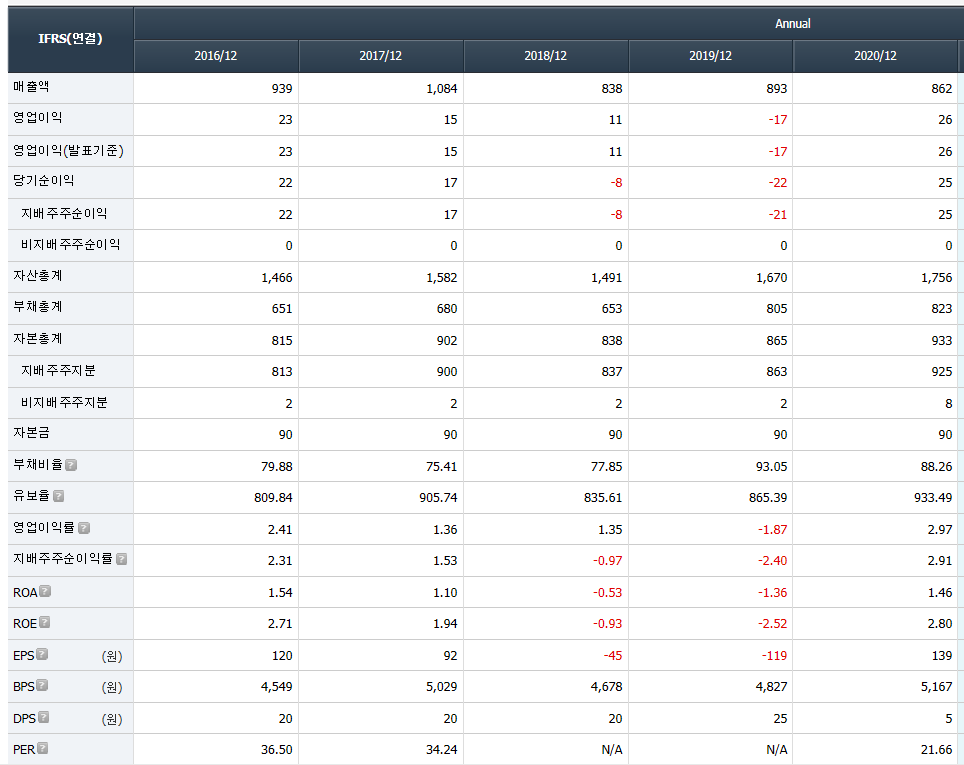
Task: Click 2016/12 매출액 value 939
Action: tap(282, 89)
